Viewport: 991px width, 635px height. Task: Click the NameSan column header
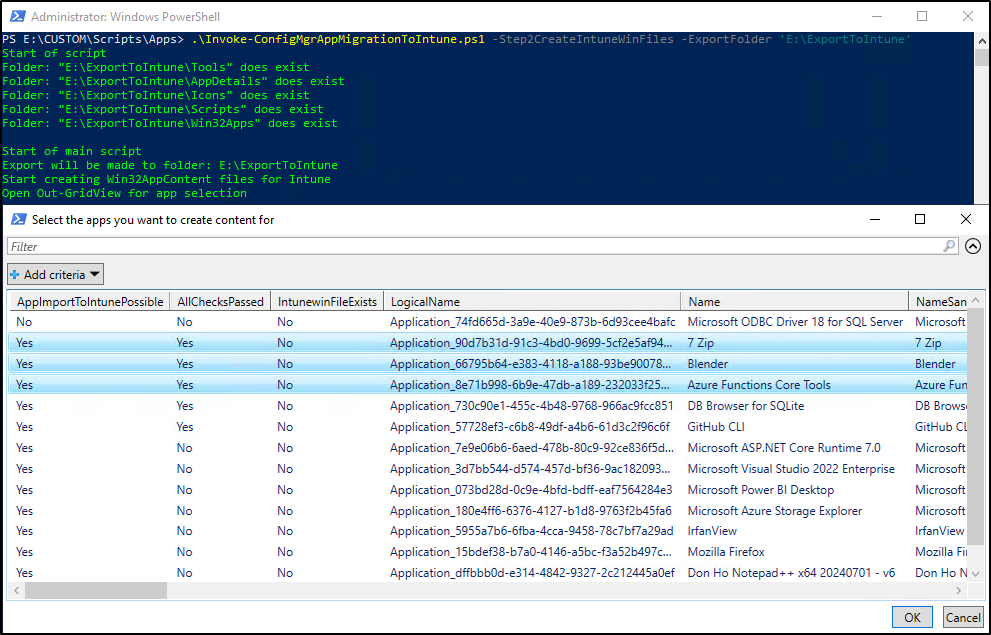point(938,301)
